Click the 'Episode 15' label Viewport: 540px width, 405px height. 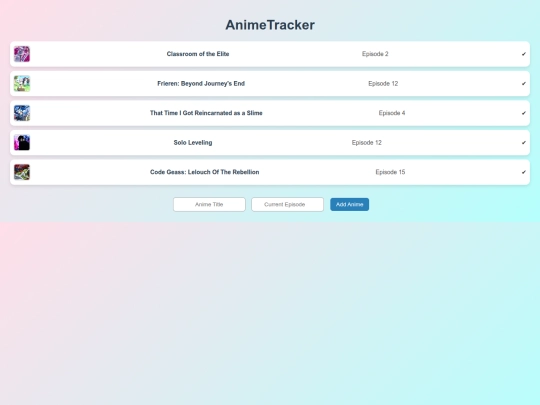(390, 172)
